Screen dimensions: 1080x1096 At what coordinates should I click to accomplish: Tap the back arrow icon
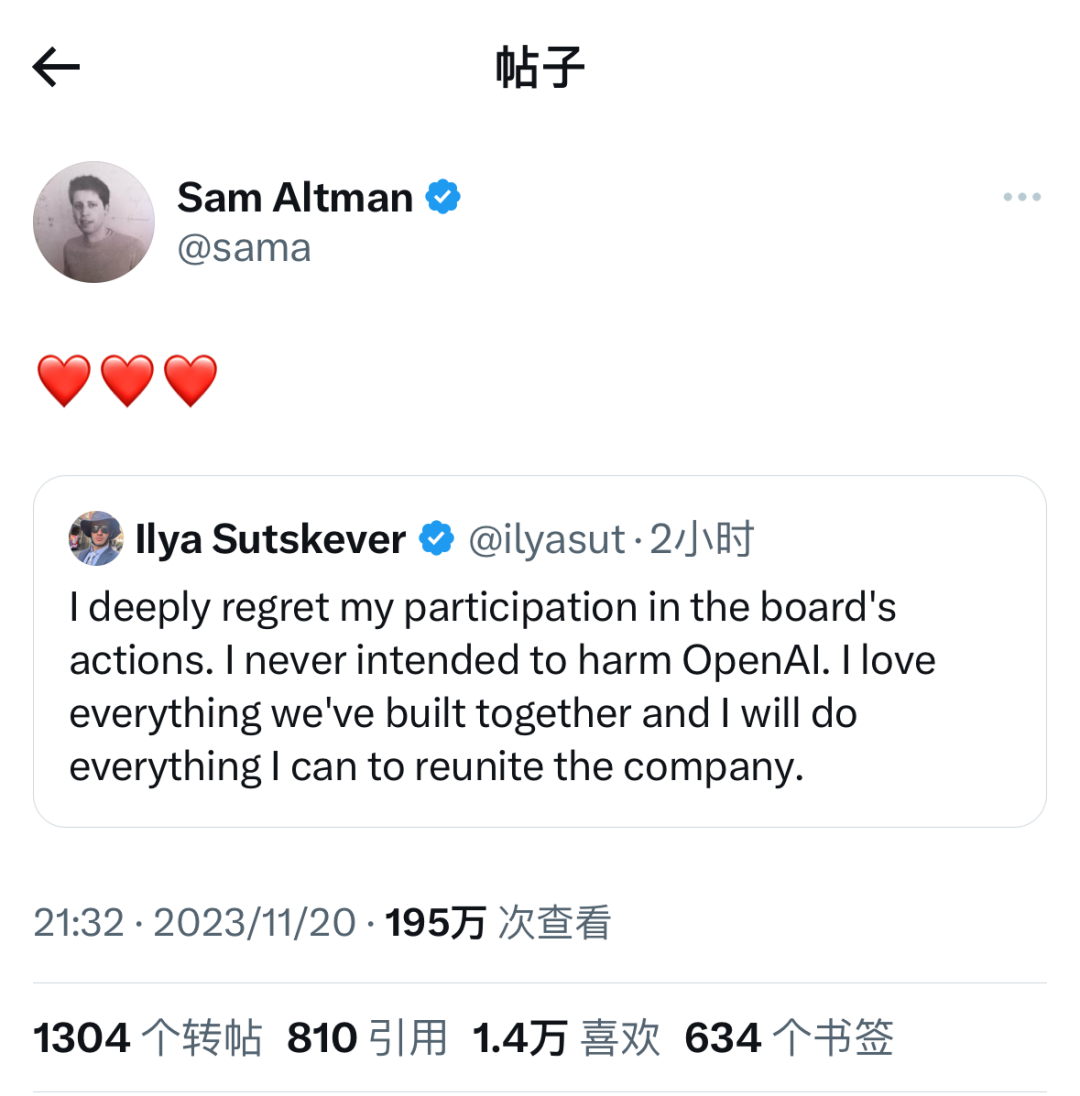(x=56, y=68)
